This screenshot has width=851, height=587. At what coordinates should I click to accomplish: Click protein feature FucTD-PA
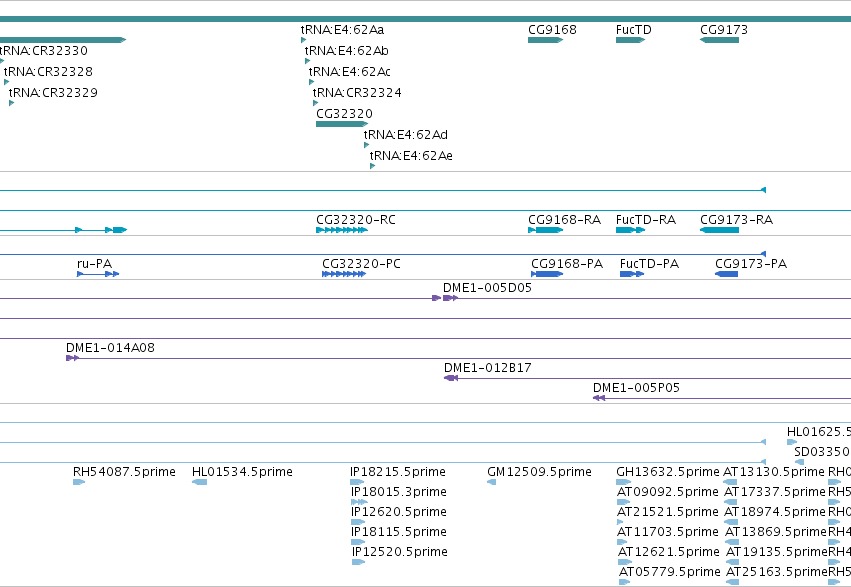[x=632, y=274]
